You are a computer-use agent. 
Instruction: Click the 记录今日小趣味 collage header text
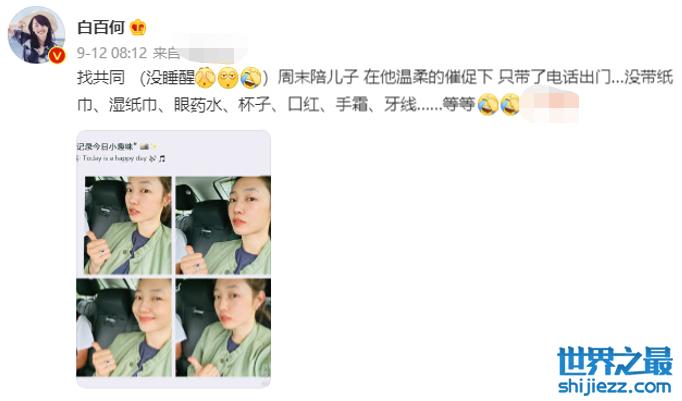(x=107, y=147)
